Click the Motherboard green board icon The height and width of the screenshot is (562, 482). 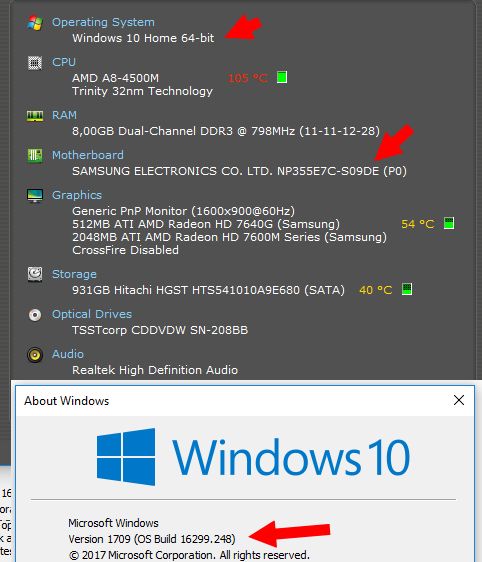[x=35, y=155]
